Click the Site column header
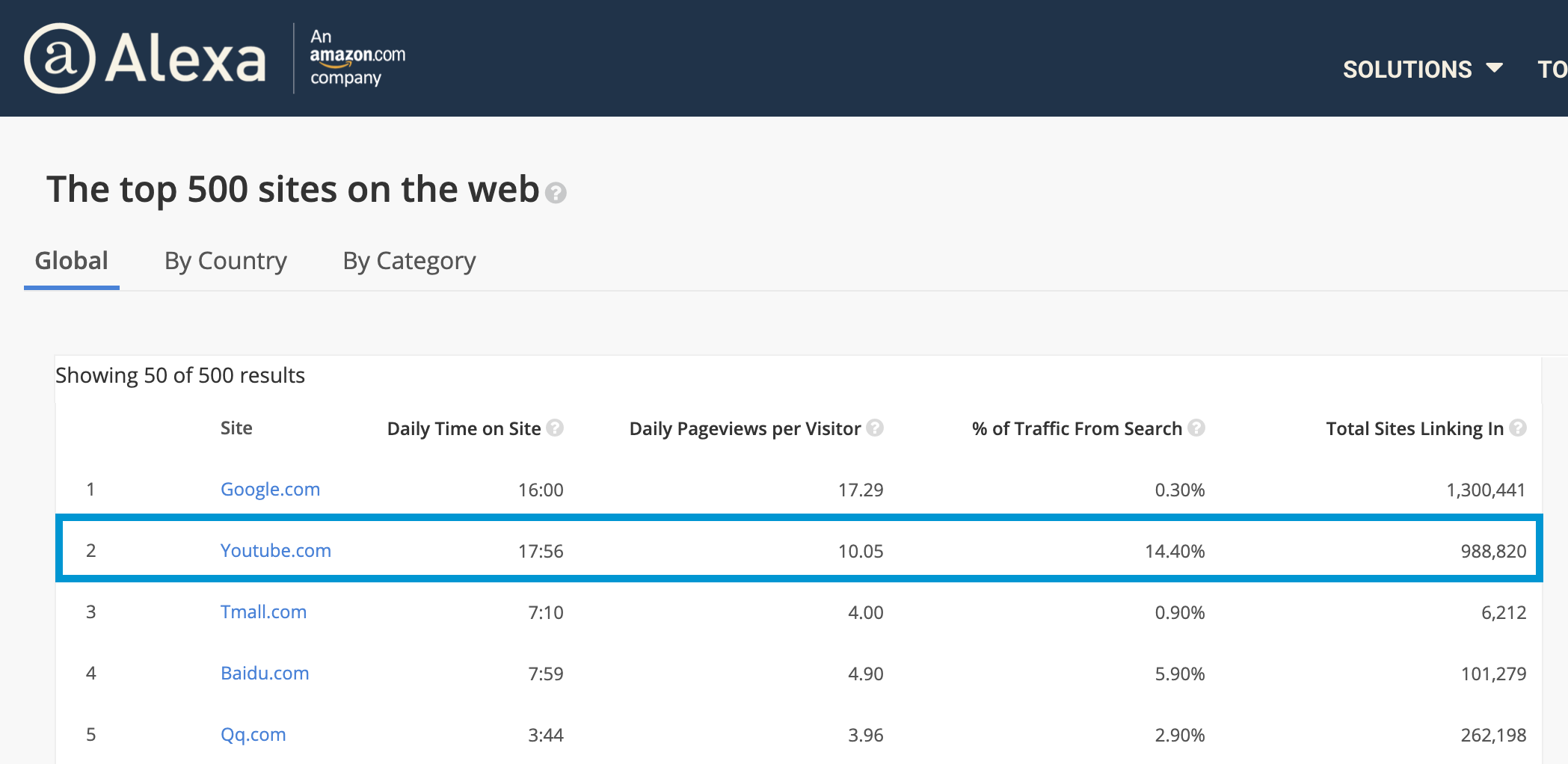Screen dimensions: 1568x764 (236, 428)
